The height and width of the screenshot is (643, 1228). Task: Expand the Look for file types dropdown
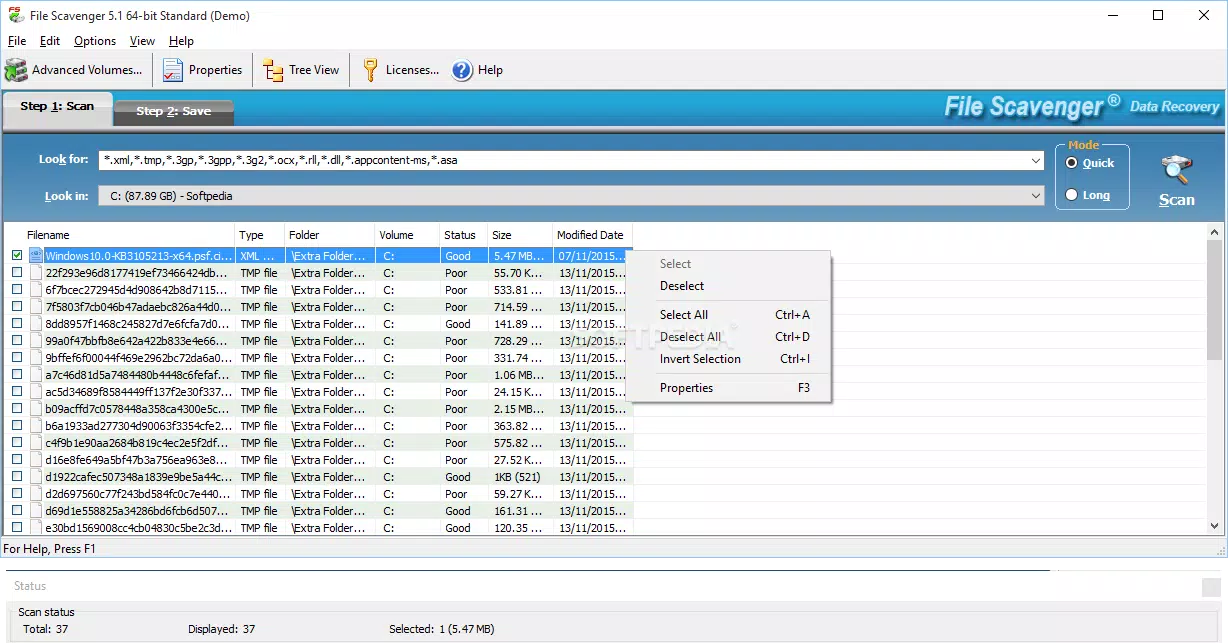(x=1036, y=160)
